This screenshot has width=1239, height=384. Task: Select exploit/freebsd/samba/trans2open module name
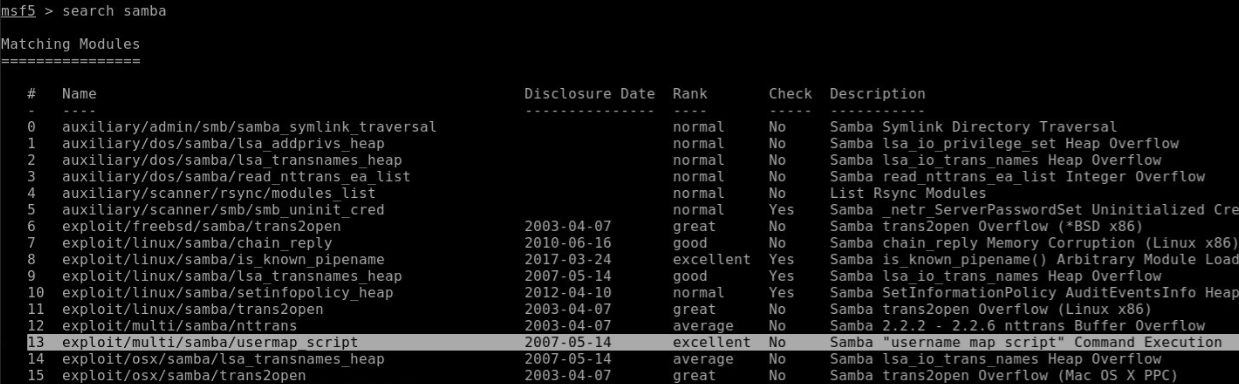[200, 226]
